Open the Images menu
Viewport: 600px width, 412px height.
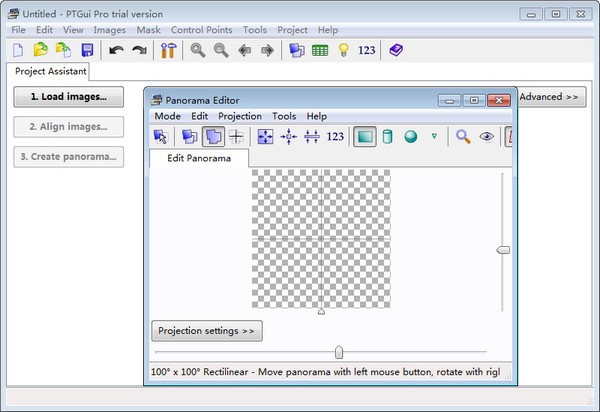pyautogui.click(x=109, y=30)
